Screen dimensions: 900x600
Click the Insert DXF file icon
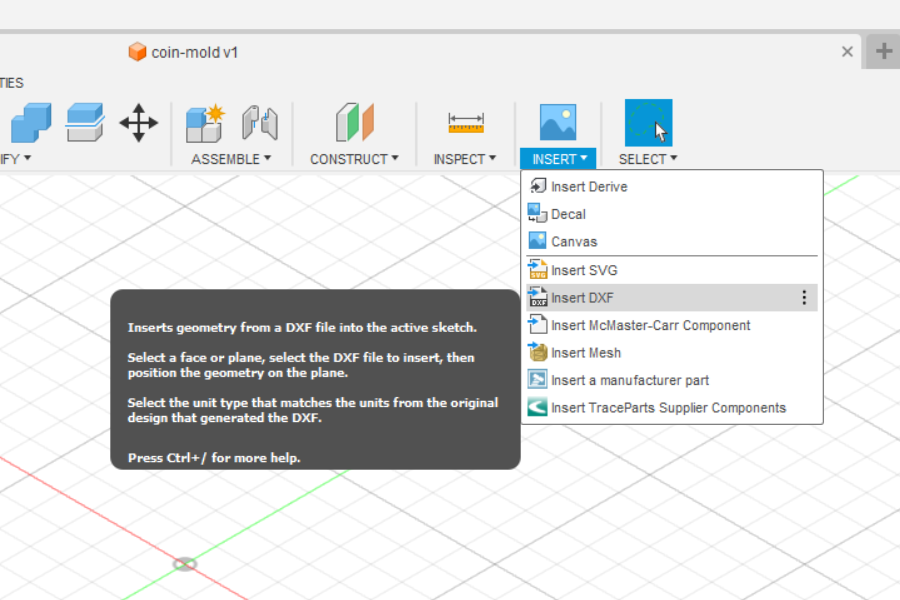(x=537, y=297)
